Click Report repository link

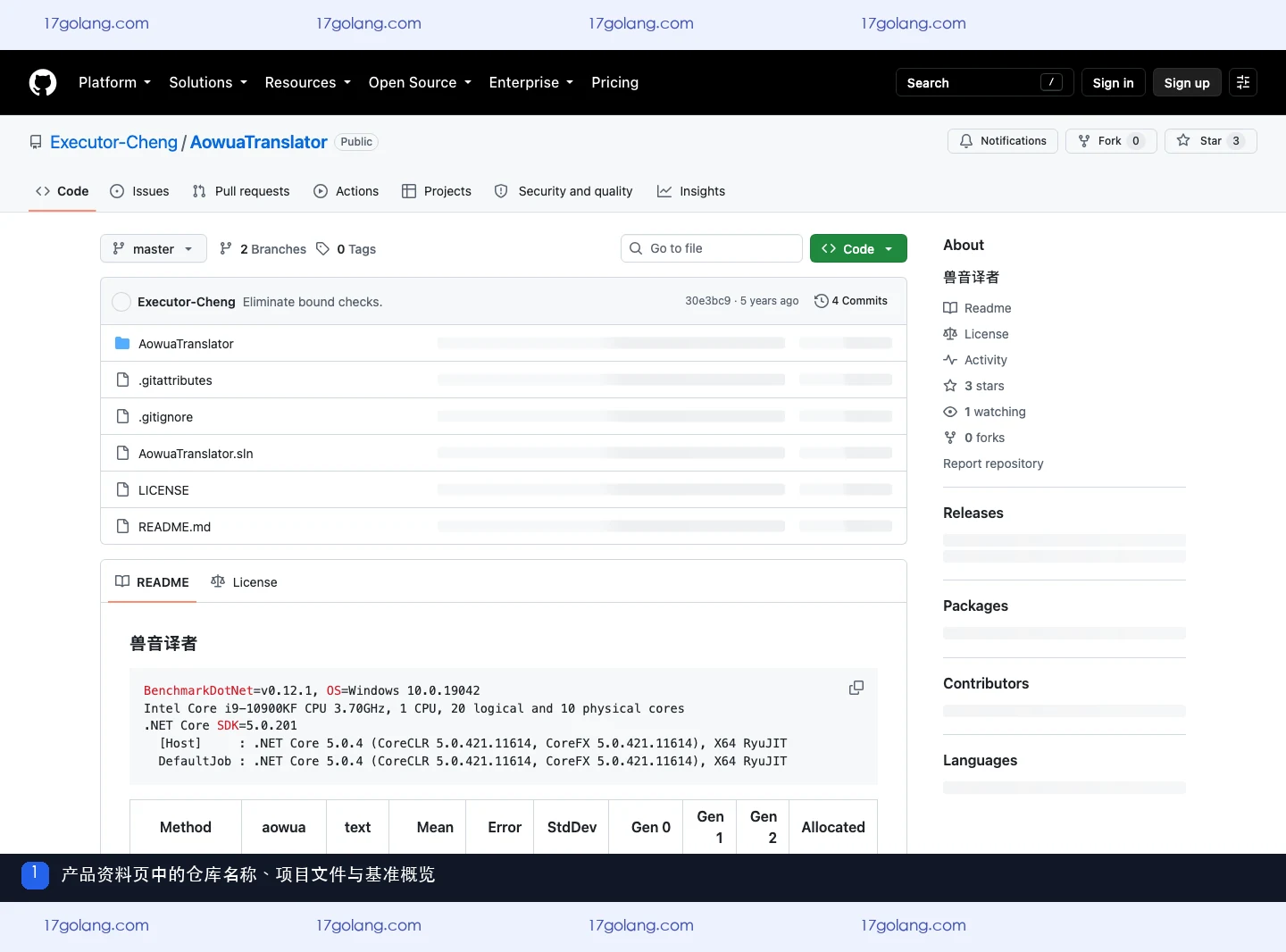tap(993, 463)
